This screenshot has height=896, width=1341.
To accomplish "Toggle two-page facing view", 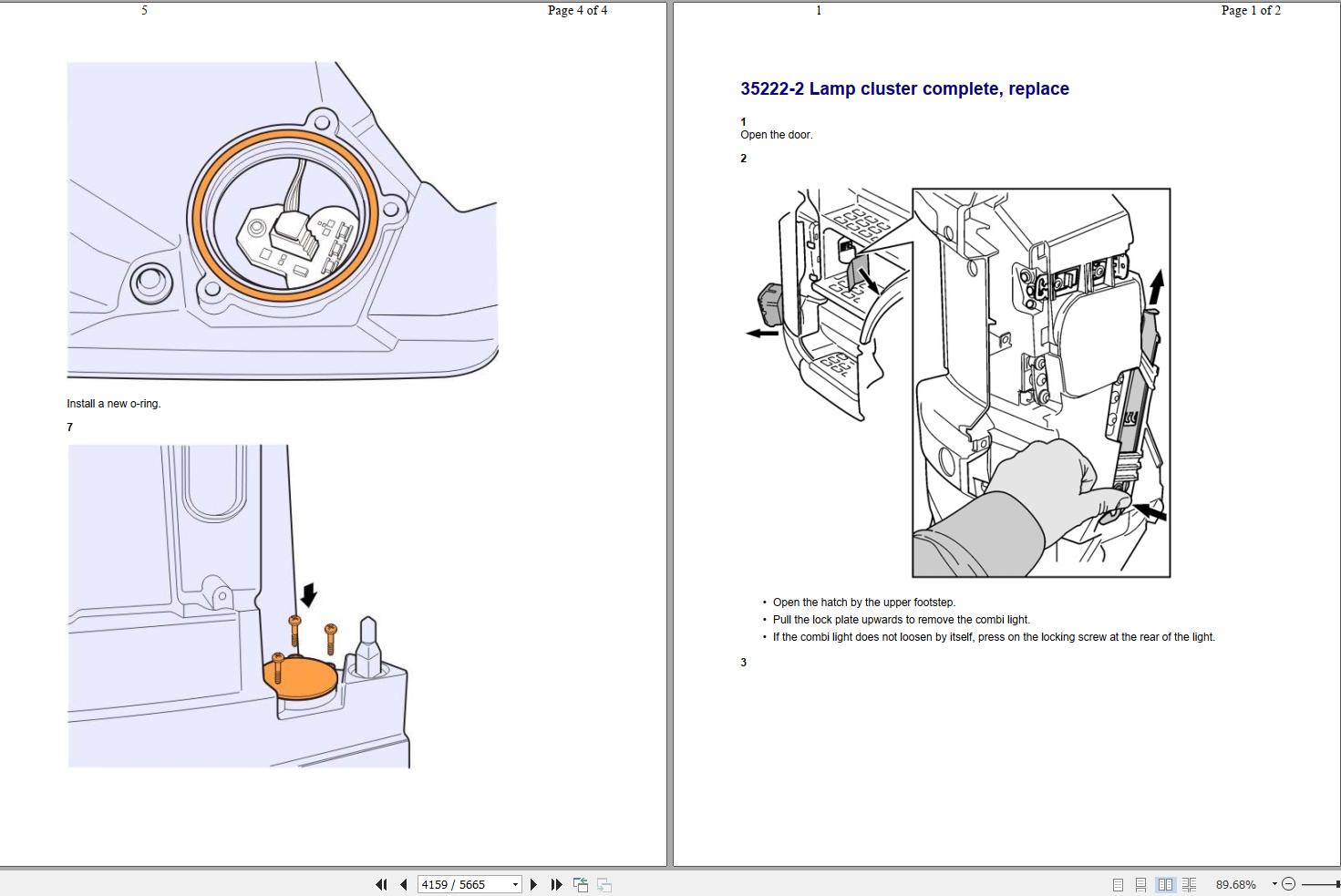I will point(1165,884).
